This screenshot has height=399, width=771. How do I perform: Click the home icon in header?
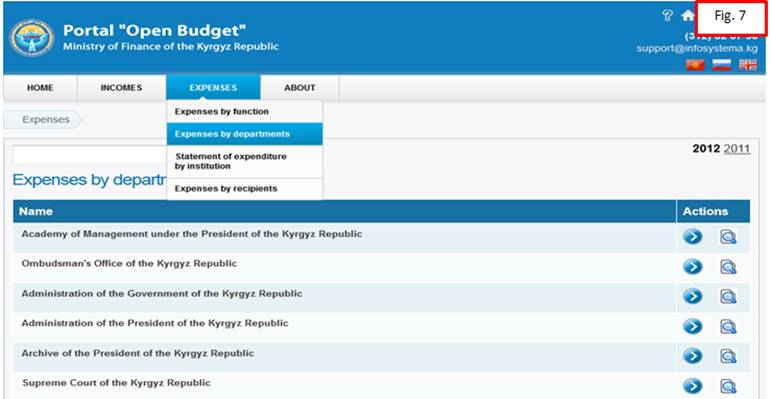click(x=687, y=16)
